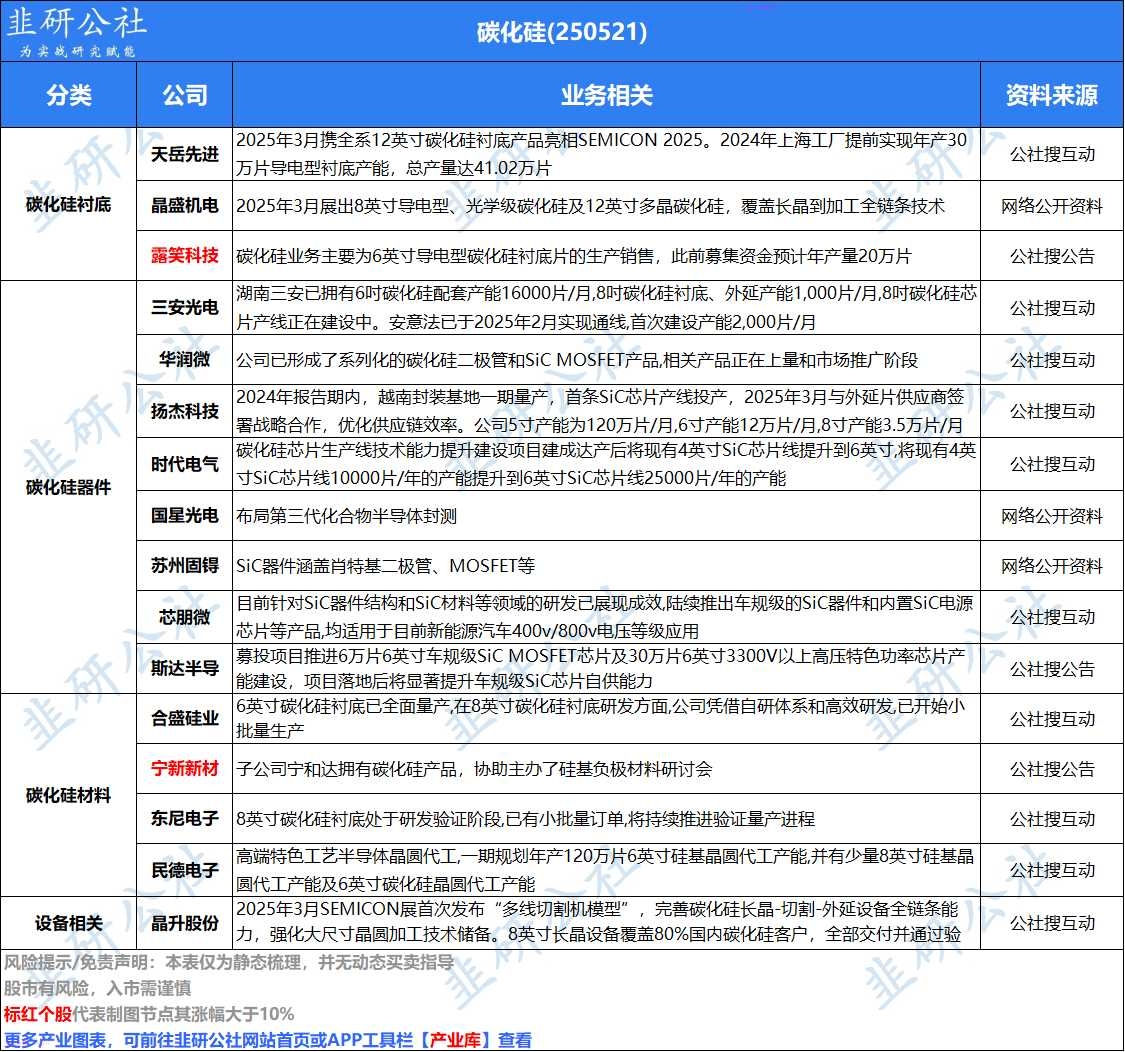Select the 业务相关 column header
This screenshot has width=1125, height=1052.
tap(606, 95)
